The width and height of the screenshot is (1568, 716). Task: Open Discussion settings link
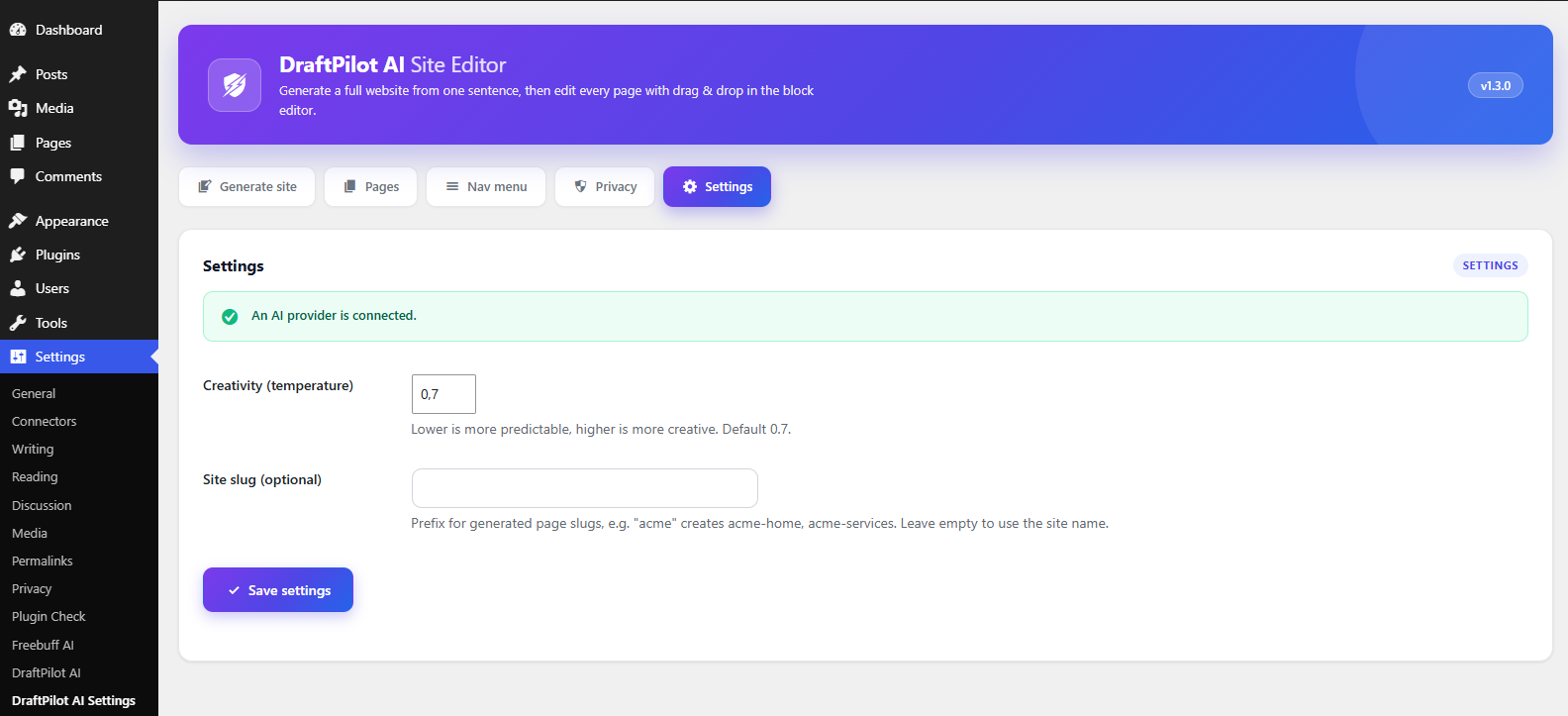[42, 505]
